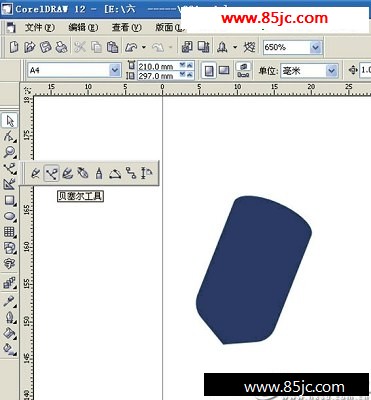Click the Copy icon
The height and width of the screenshot is (400, 371).
96,47
